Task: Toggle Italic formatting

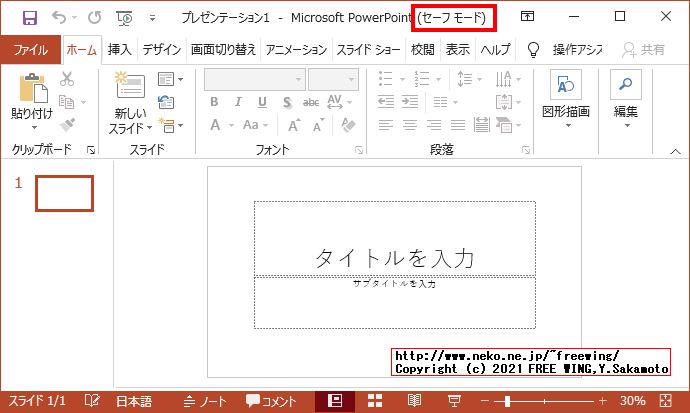Action: point(238,102)
